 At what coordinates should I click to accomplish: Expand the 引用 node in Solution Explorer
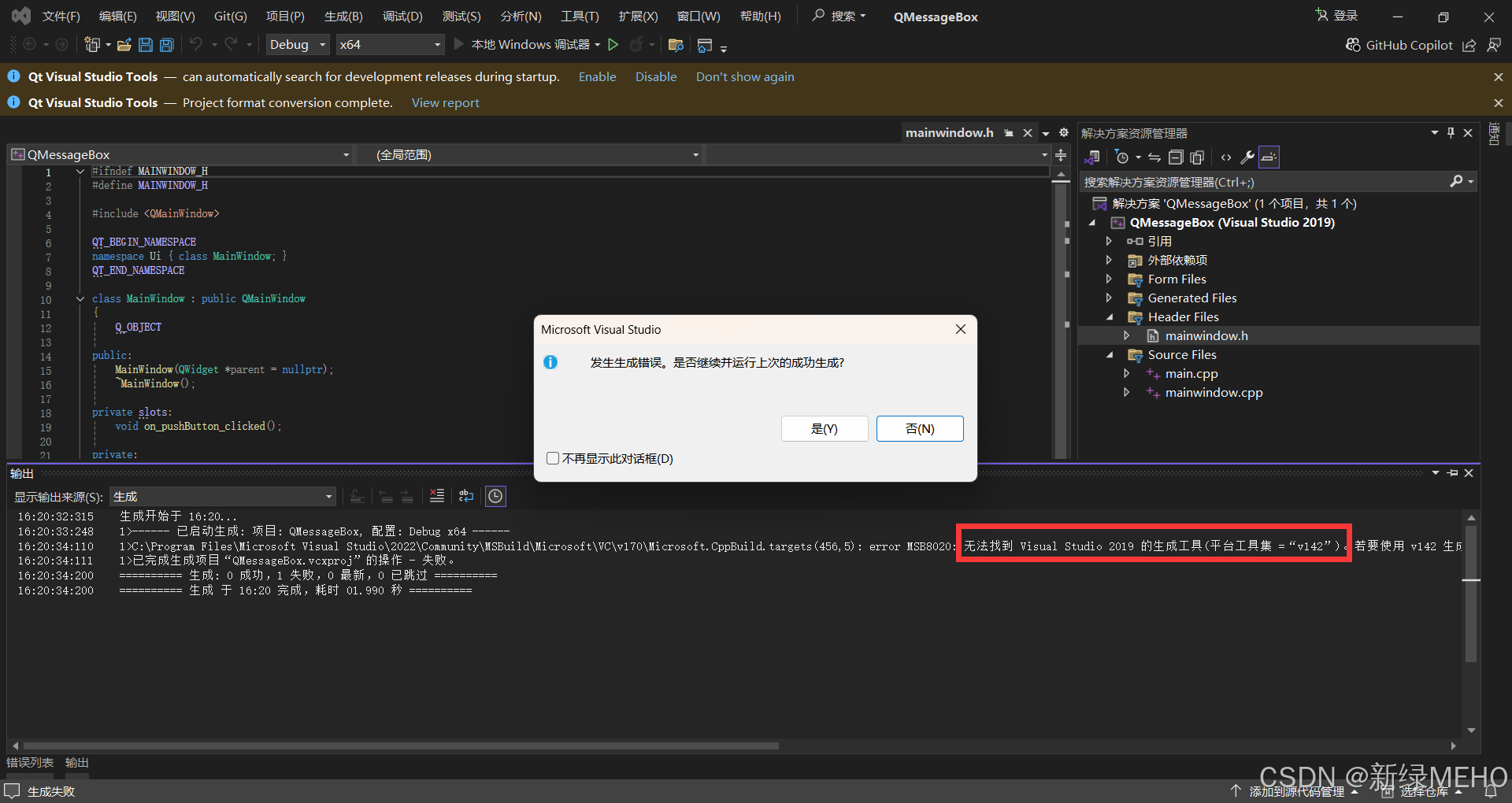point(1109,241)
